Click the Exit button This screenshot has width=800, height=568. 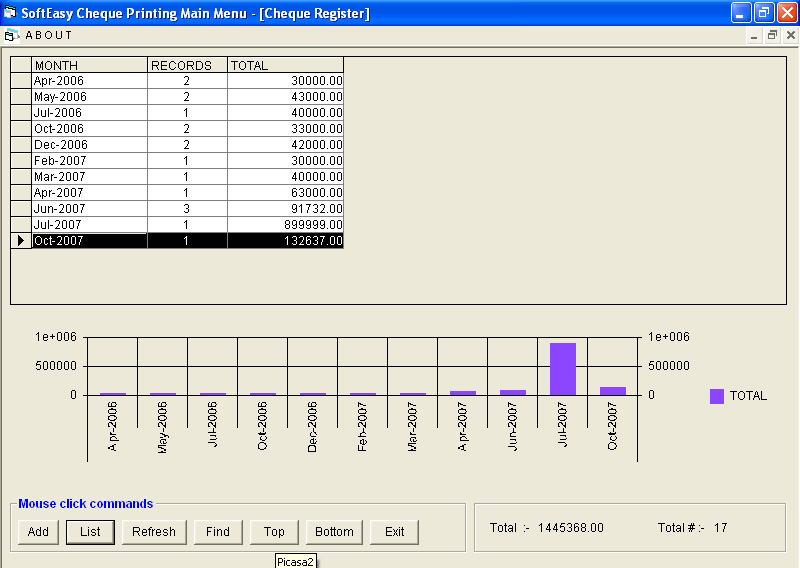394,532
